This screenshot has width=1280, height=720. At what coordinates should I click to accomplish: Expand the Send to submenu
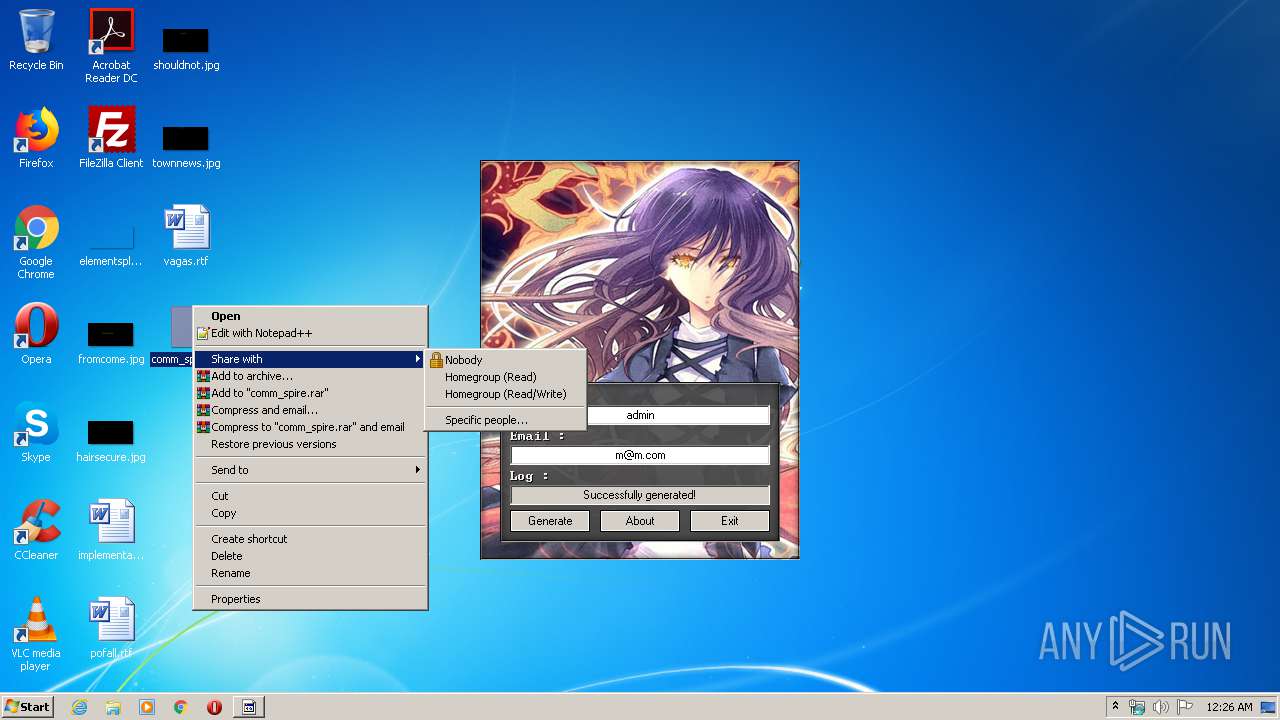(x=310, y=470)
